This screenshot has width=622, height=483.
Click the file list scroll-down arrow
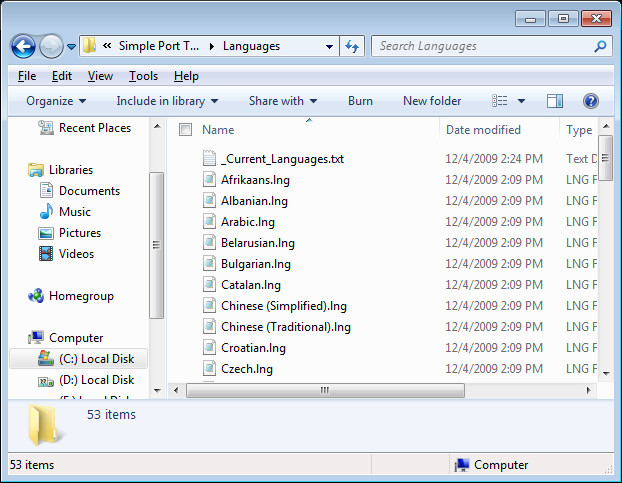(x=606, y=374)
